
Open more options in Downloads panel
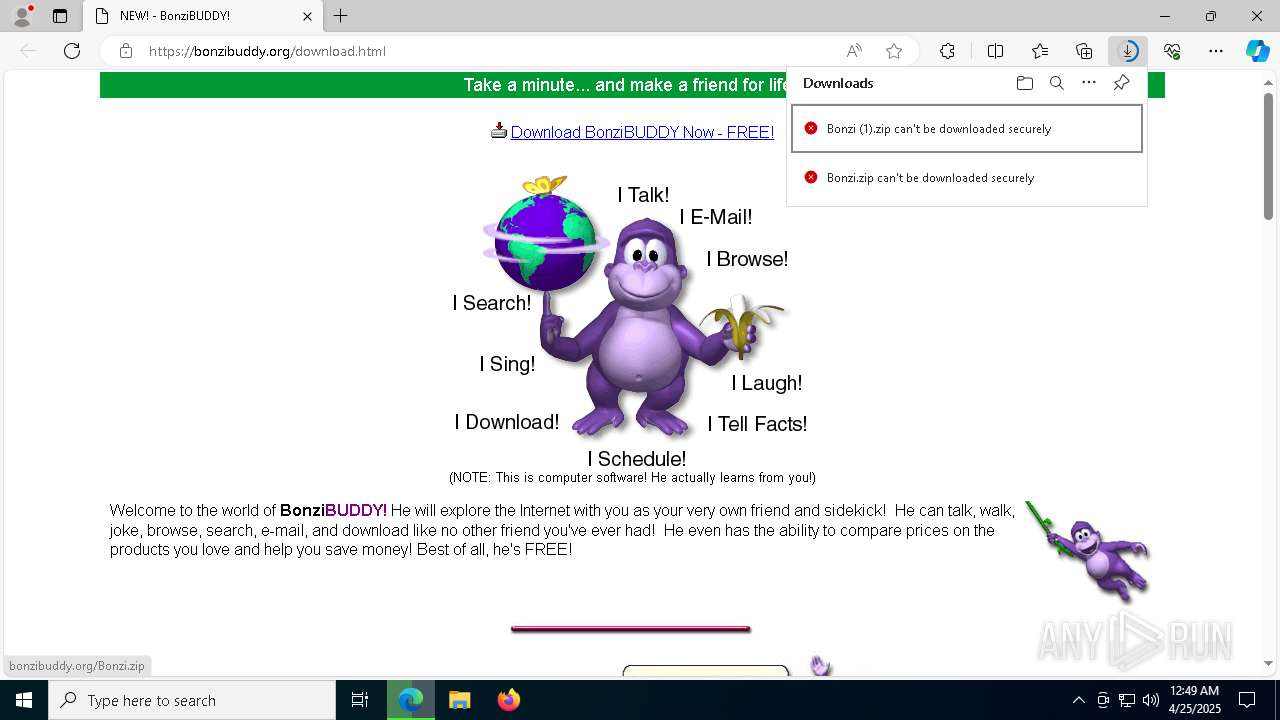click(1089, 83)
